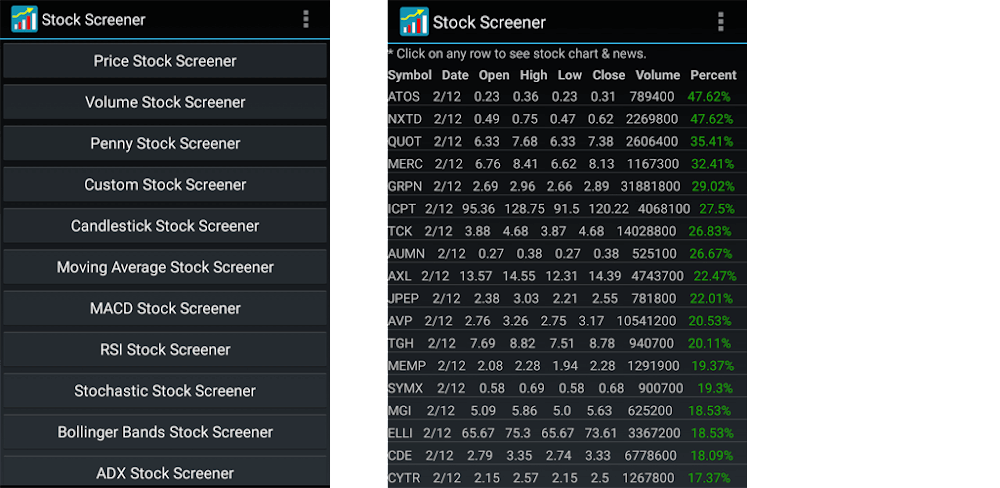Click the Low column header

coord(570,75)
